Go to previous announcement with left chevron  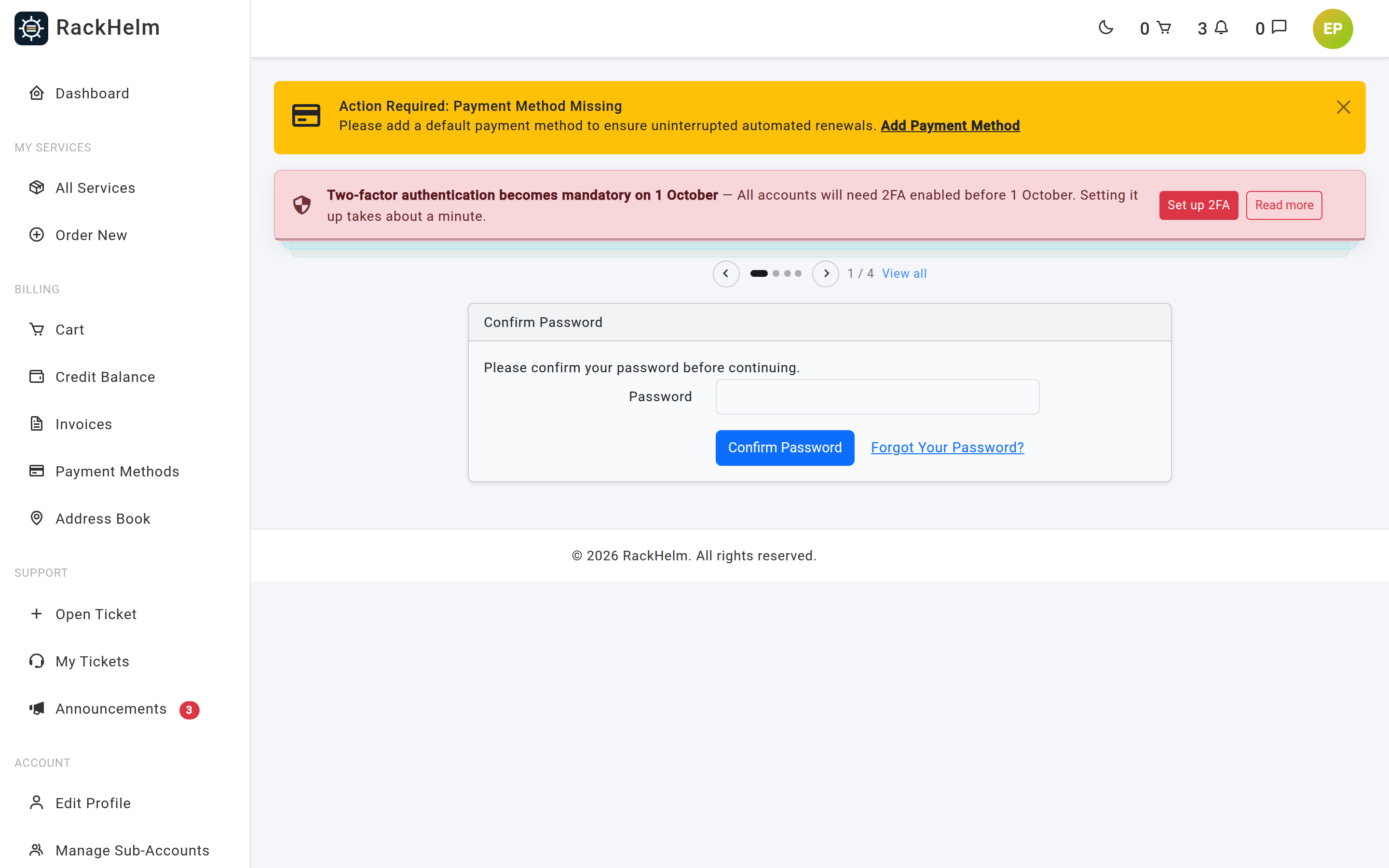725,273
